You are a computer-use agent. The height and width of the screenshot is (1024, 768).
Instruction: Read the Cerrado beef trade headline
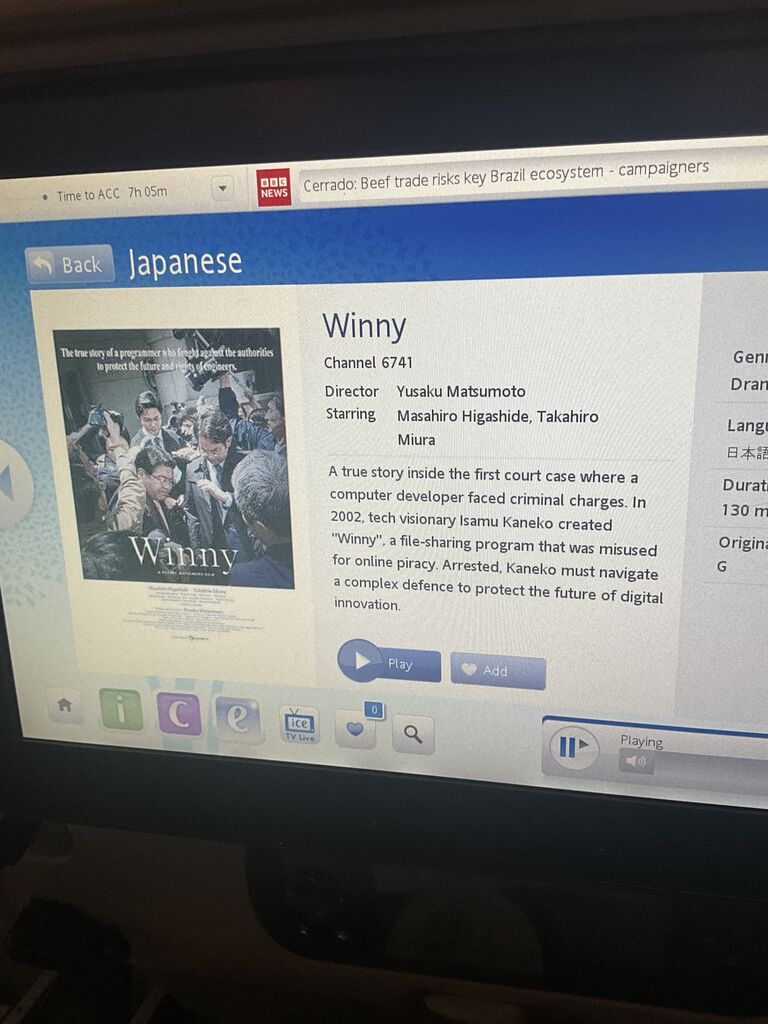point(505,176)
